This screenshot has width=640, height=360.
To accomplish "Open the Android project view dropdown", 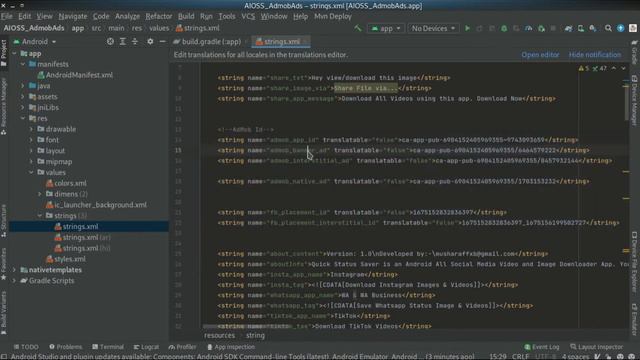I will click(x=35, y=42).
